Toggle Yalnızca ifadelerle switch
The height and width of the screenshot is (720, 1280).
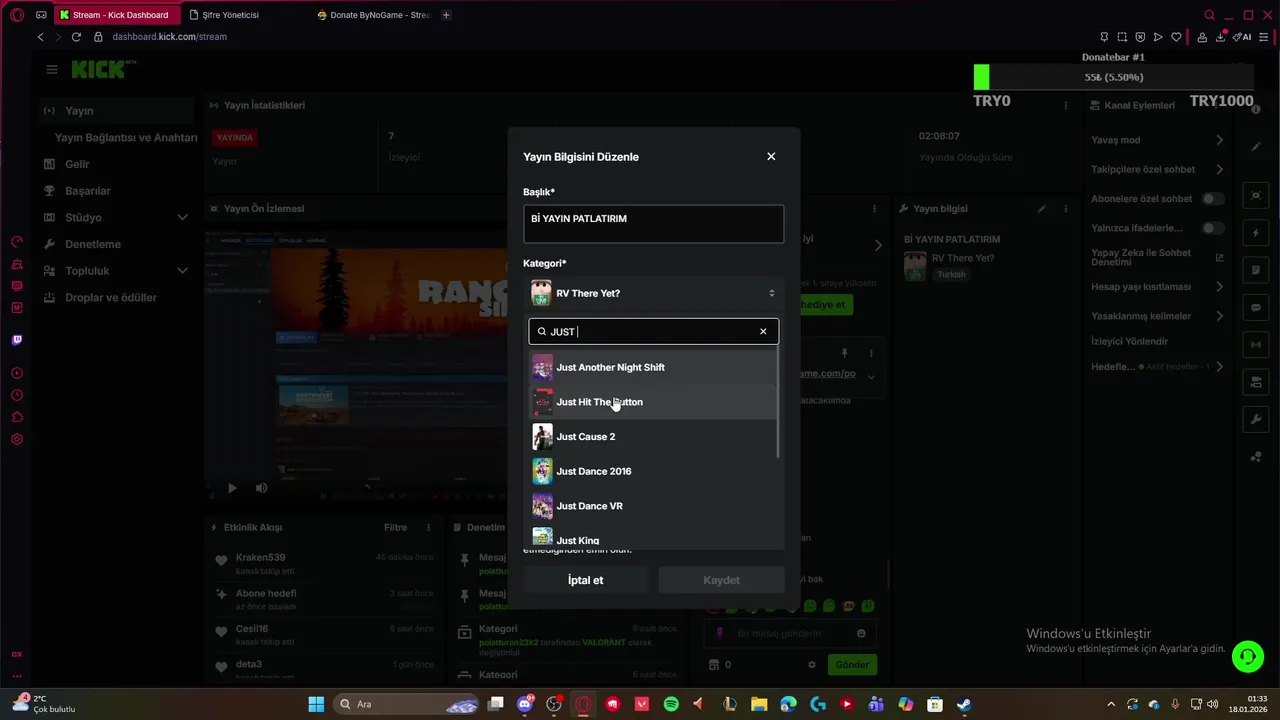point(1213,228)
